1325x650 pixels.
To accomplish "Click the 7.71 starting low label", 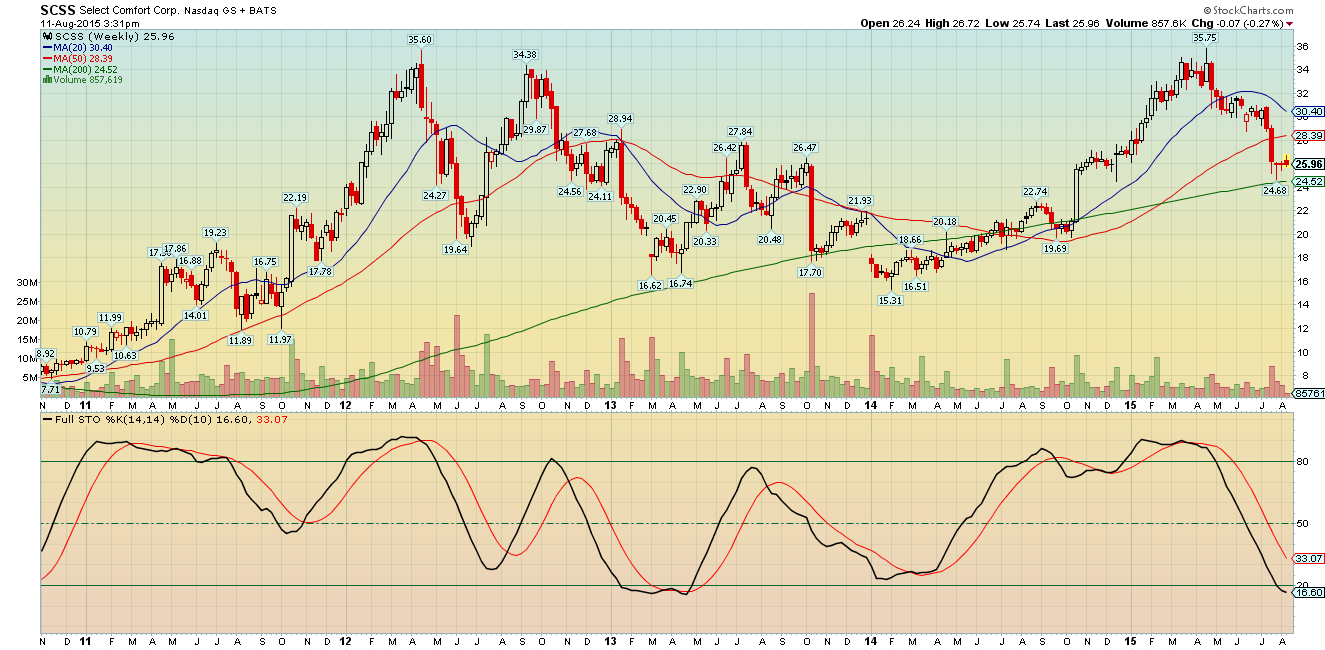I will point(50,388).
